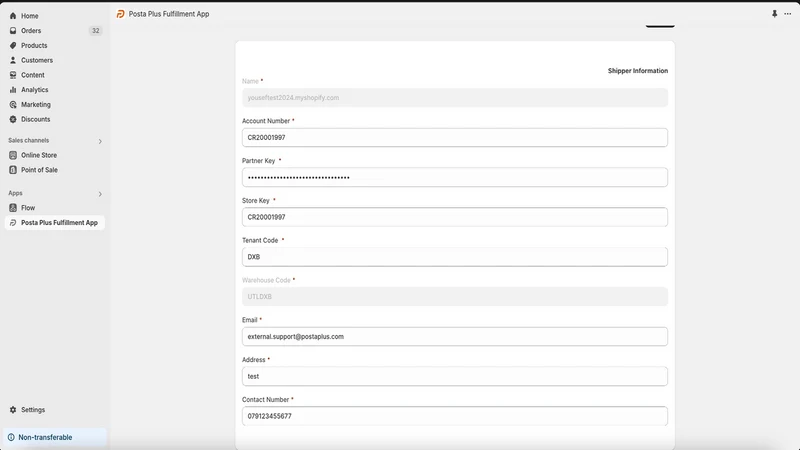Click the disabled Name field
The width and height of the screenshot is (800, 450).
coord(455,97)
